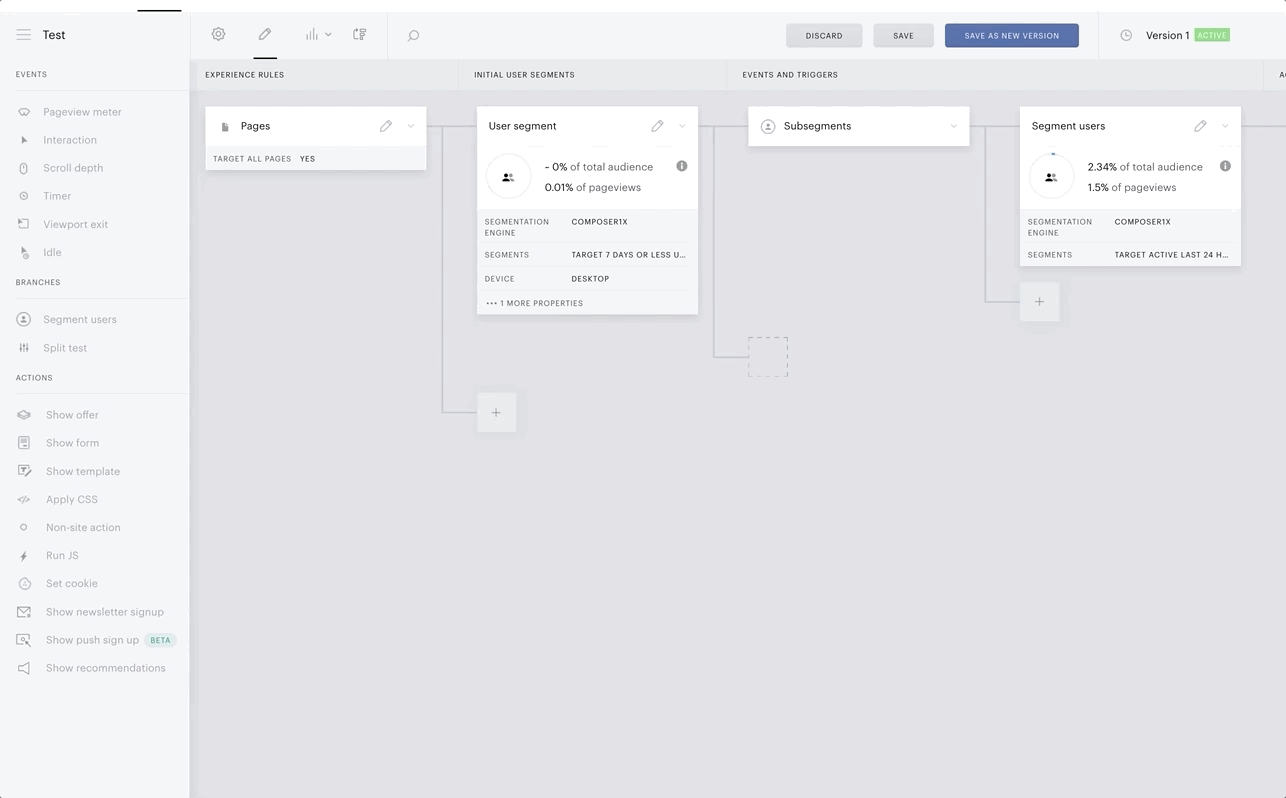
Task: Open version history clock icon
Action: tap(1126, 35)
